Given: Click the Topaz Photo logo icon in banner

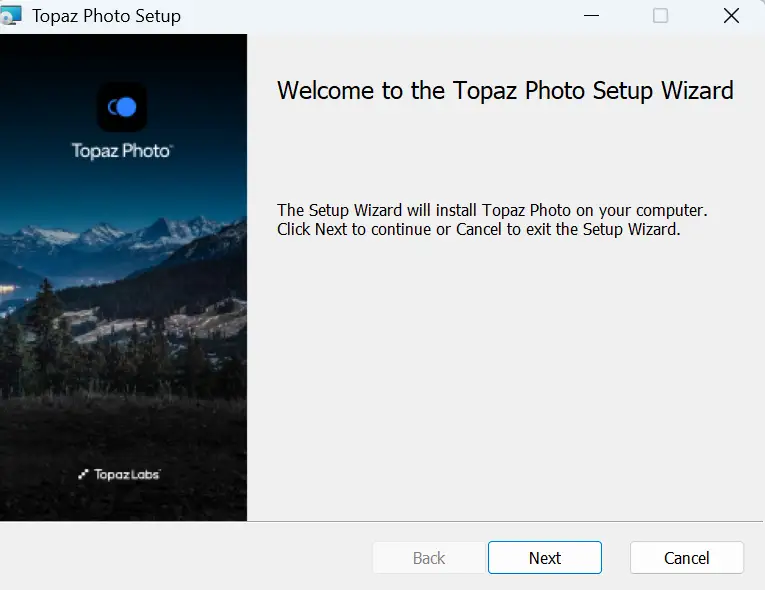Looking at the screenshot, I should [x=122, y=107].
